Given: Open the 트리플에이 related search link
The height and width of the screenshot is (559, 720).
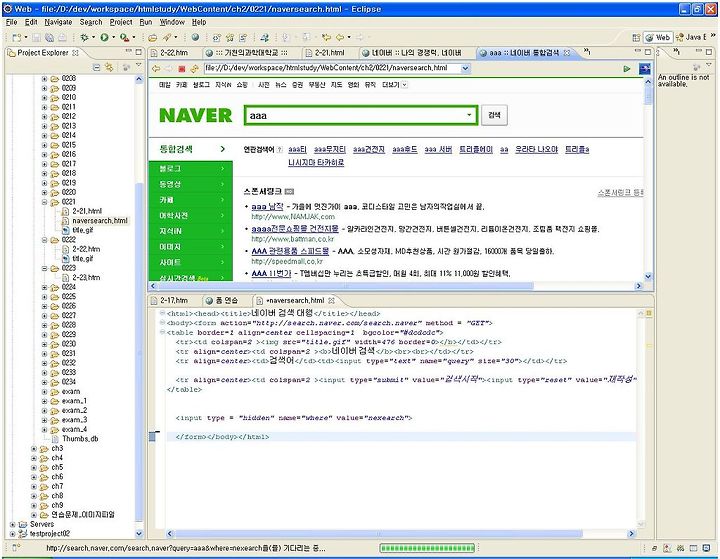Looking at the screenshot, I should [x=476, y=149].
